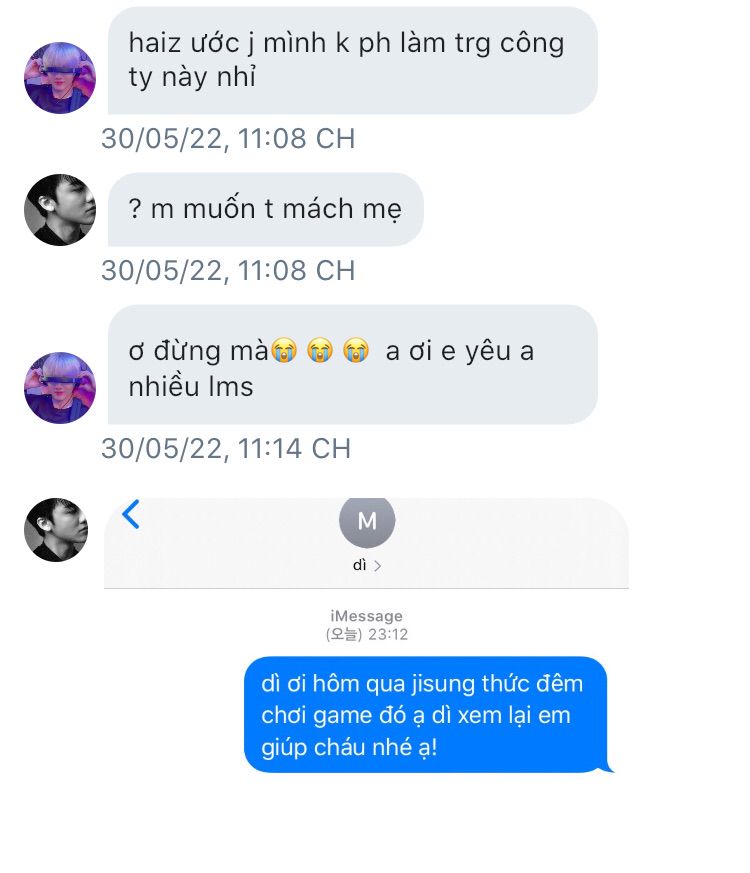Click the timestamp under "? m muốn t mách mẹ"

pyautogui.click(x=228, y=271)
